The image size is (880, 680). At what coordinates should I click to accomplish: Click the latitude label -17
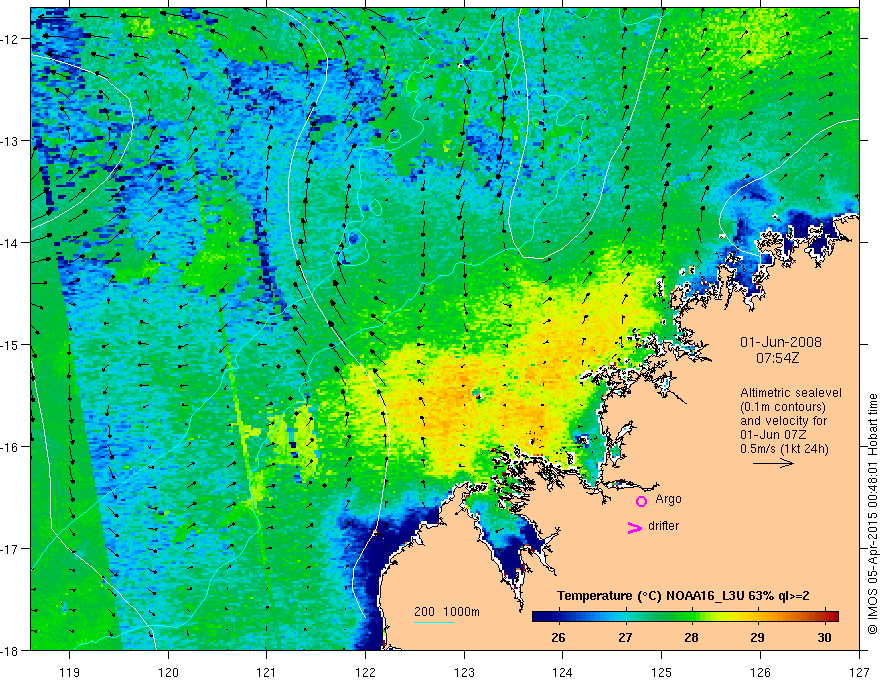(11, 549)
